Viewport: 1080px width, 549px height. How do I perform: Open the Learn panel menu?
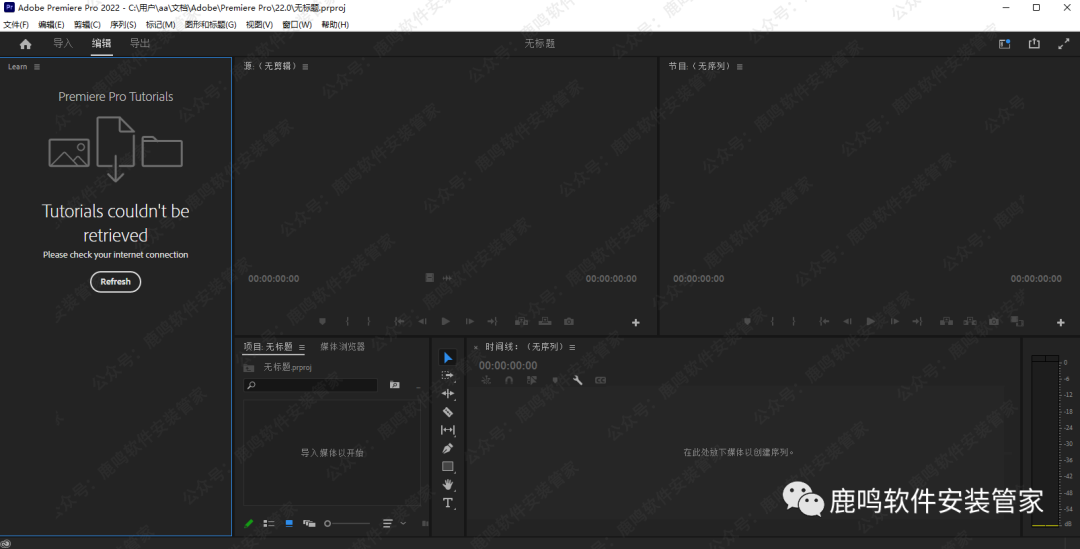(37, 67)
